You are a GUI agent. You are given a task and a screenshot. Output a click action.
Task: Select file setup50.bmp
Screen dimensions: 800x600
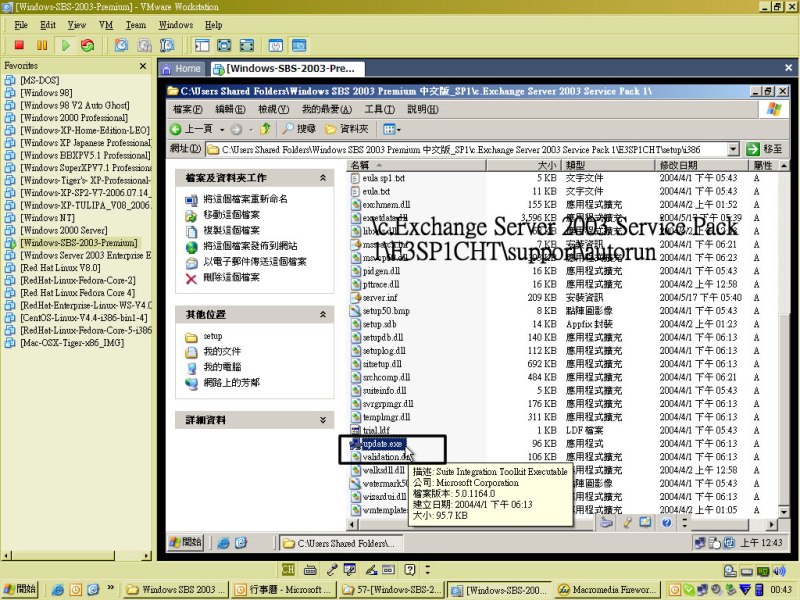(386, 311)
